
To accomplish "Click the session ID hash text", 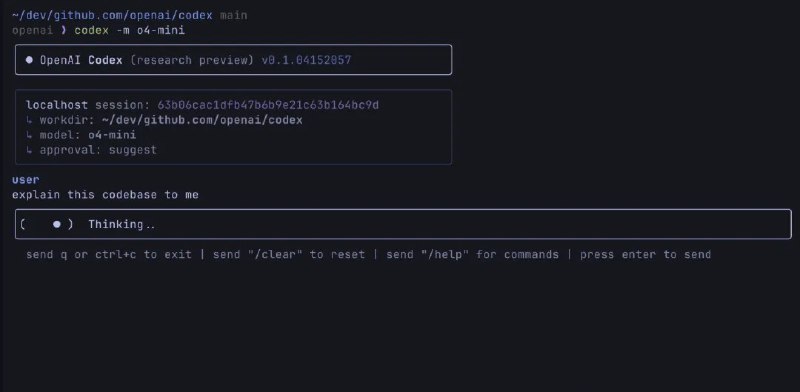I will (x=268, y=105).
